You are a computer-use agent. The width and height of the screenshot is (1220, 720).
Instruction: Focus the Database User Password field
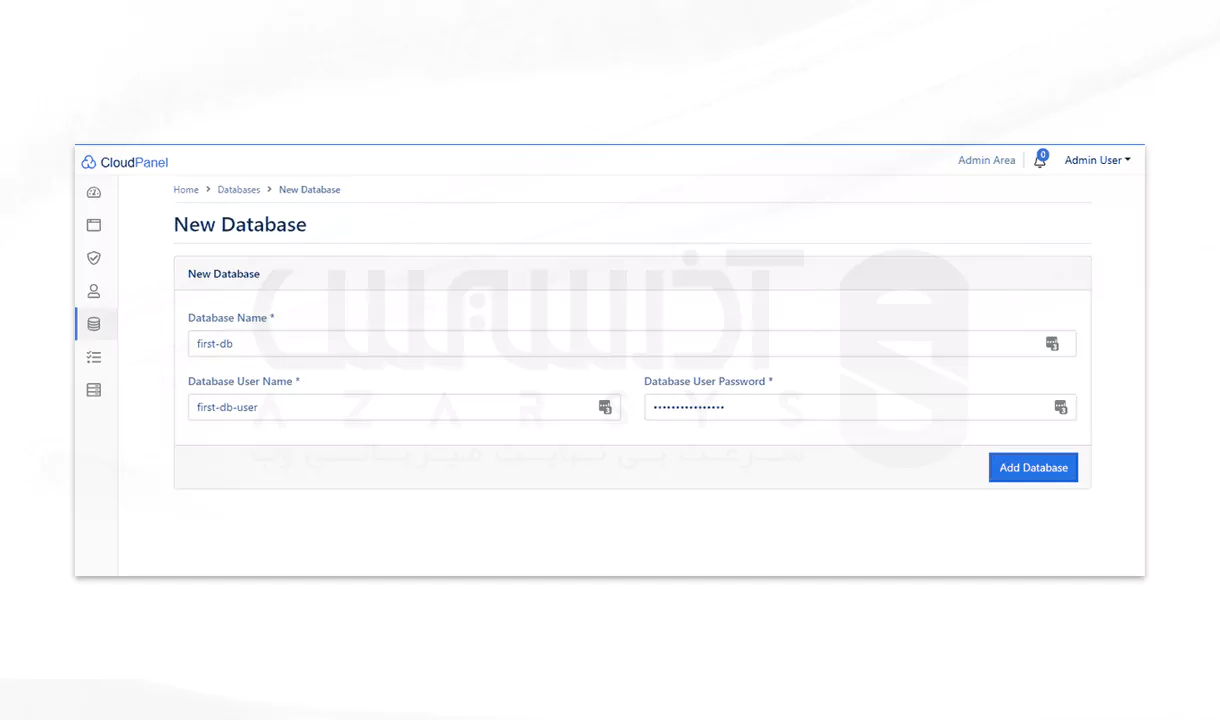click(860, 407)
